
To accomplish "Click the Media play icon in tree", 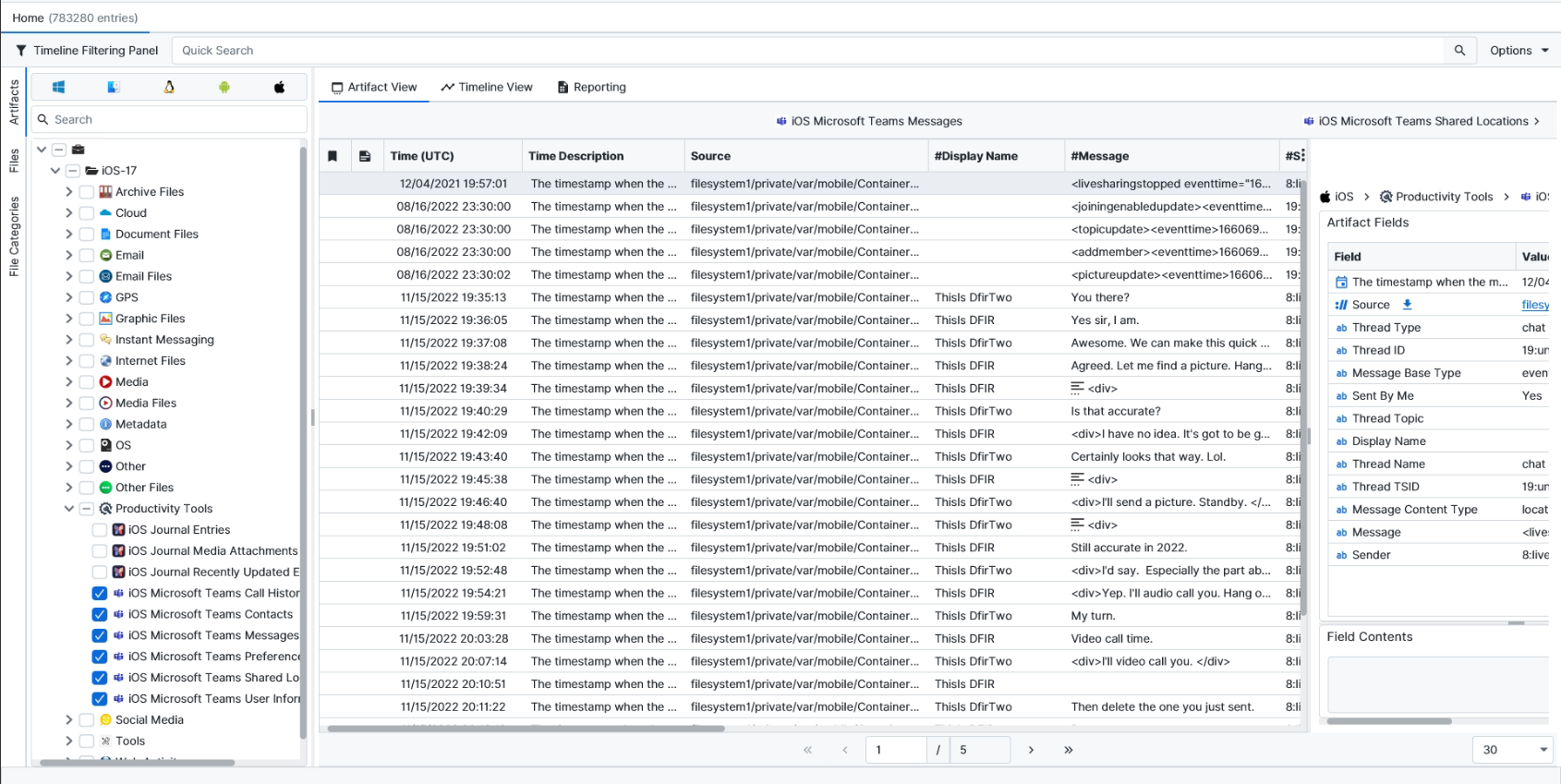I will (106, 382).
